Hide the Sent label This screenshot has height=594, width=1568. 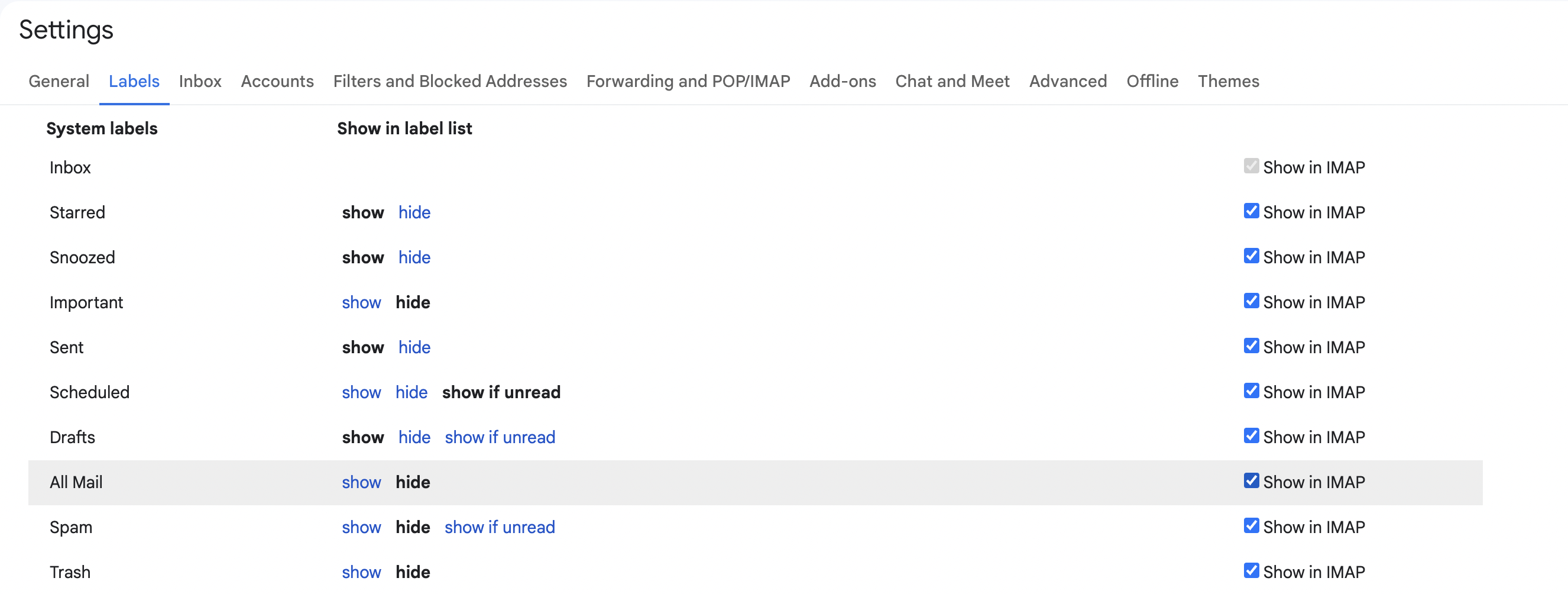point(414,347)
